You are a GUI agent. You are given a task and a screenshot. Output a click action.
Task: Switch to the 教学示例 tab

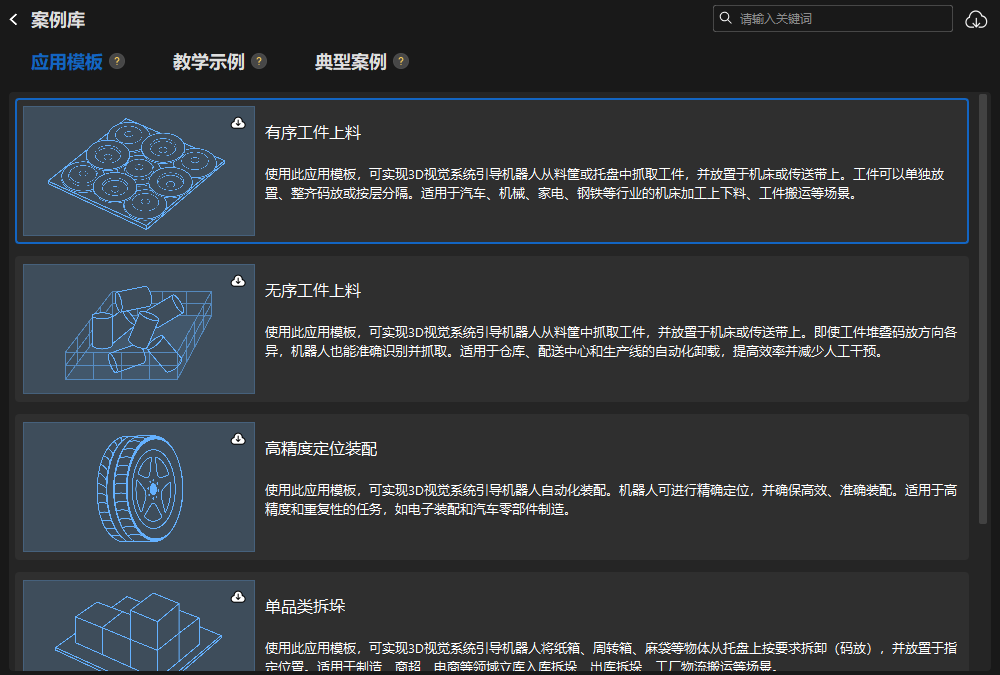(209, 62)
